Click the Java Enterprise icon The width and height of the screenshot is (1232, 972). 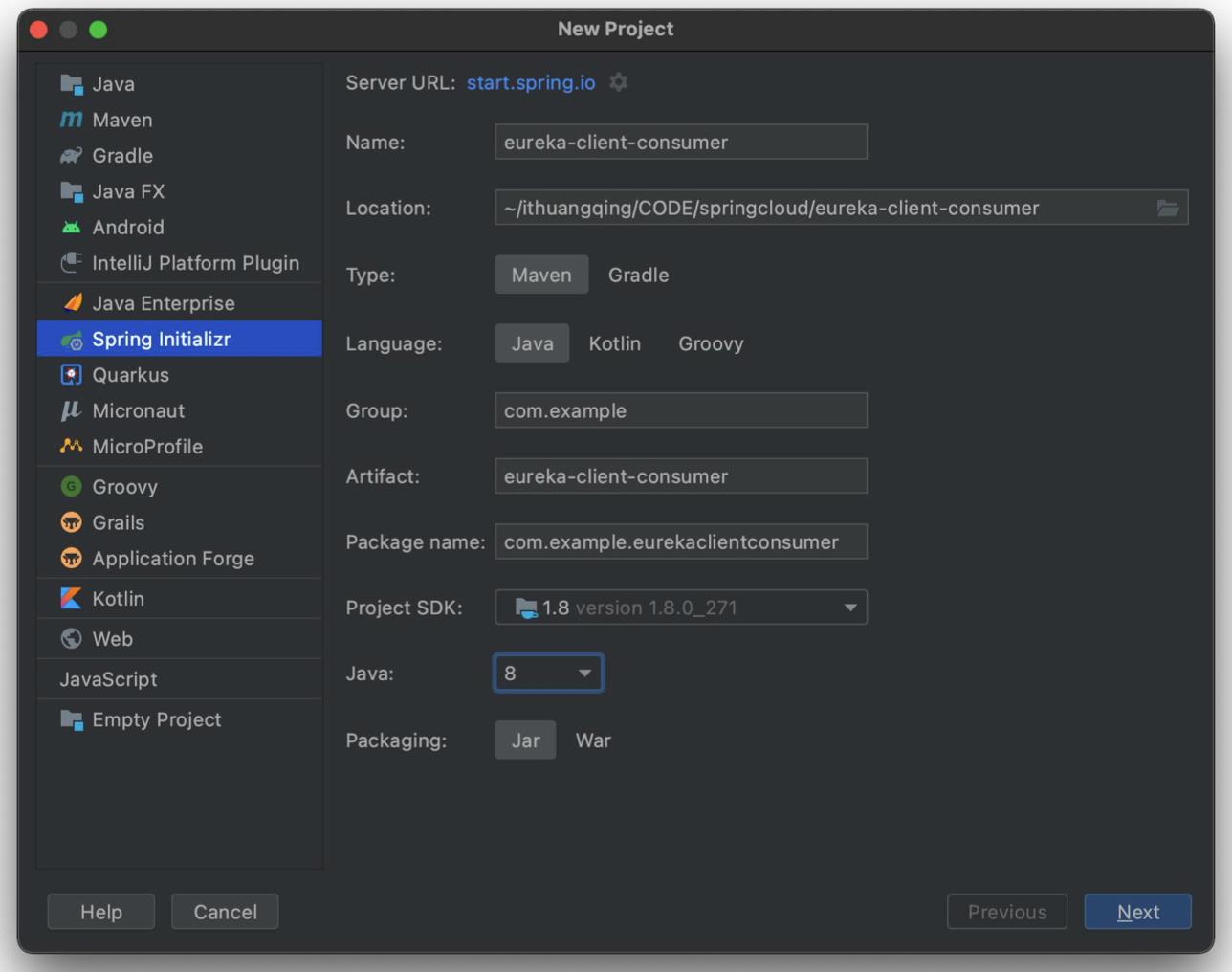click(71, 302)
